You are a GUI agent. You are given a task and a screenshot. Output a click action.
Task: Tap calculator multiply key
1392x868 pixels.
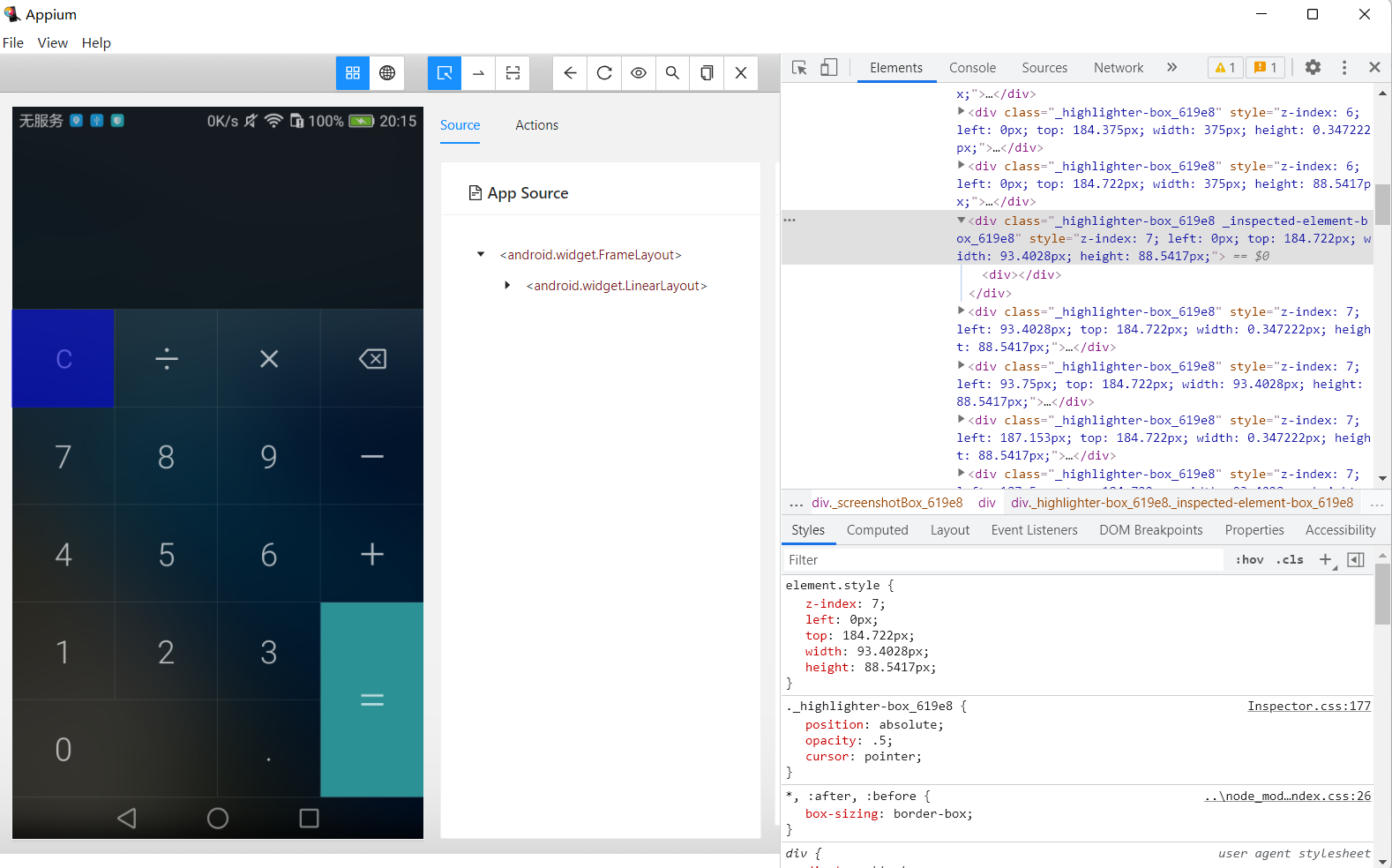(269, 359)
